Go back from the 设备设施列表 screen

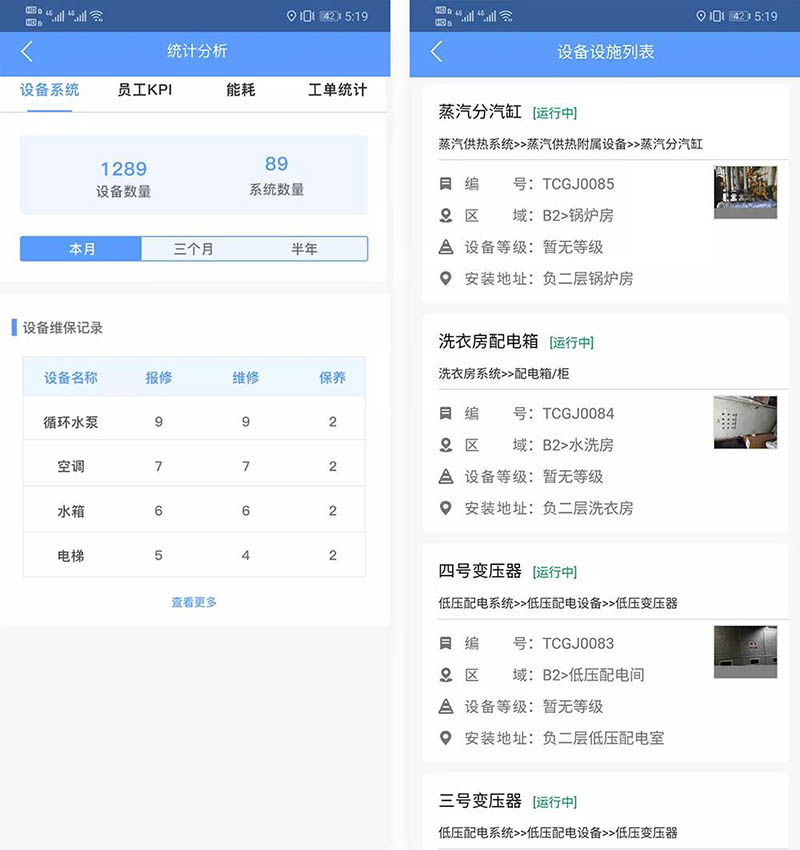click(x=436, y=51)
